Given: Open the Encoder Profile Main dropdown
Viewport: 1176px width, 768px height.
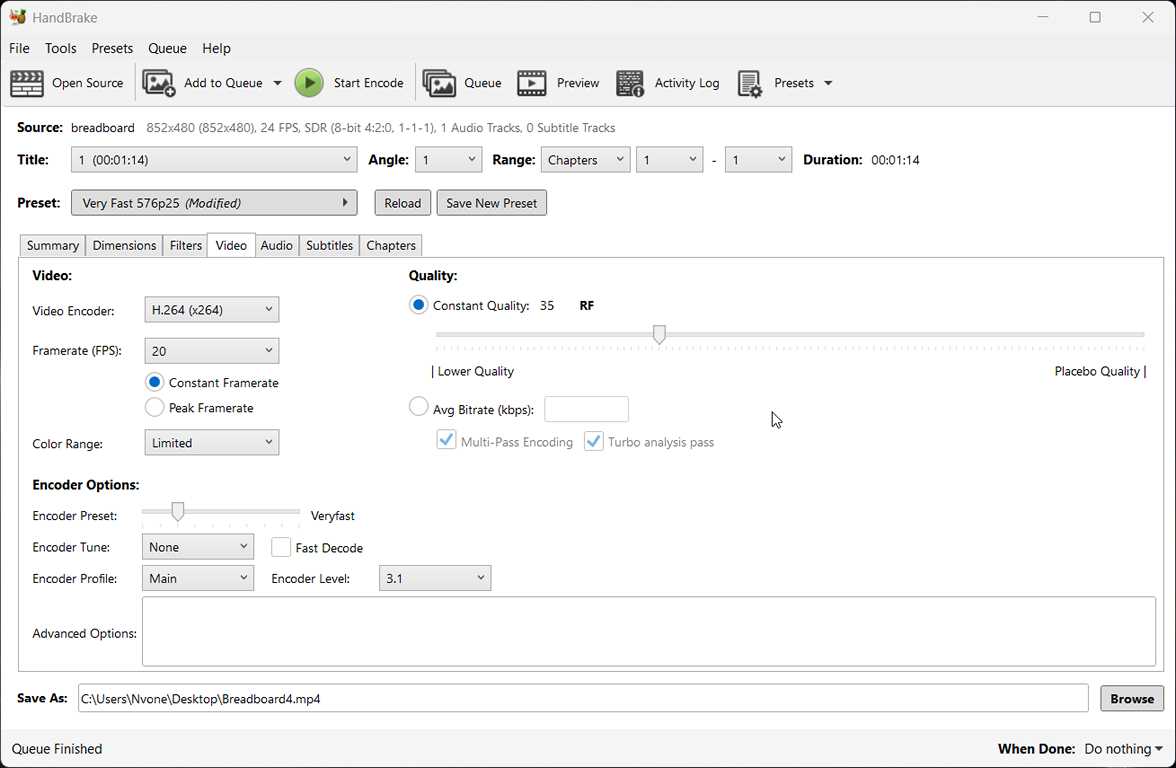Looking at the screenshot, I should point(198,578).
